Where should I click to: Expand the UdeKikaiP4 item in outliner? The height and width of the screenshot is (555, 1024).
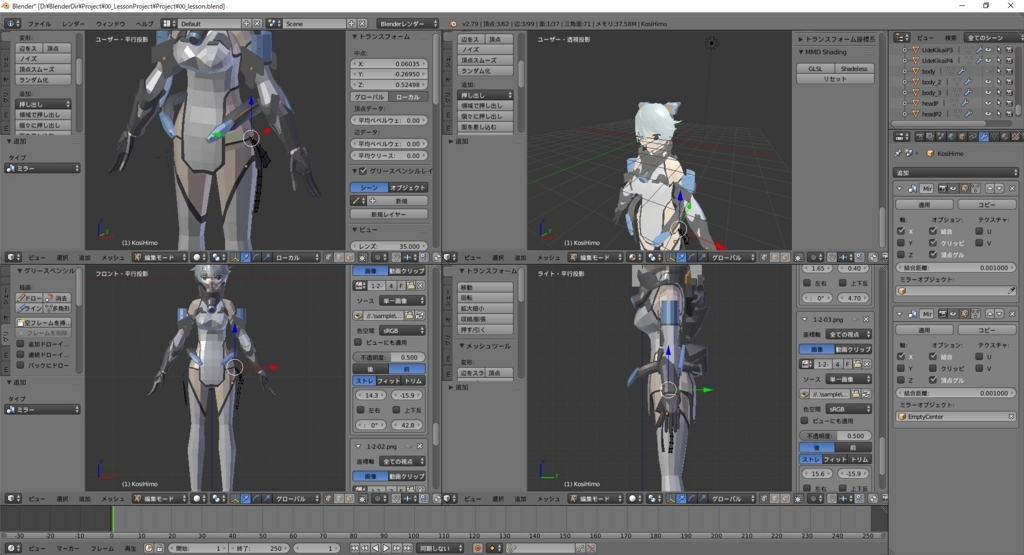click(904, 60)
